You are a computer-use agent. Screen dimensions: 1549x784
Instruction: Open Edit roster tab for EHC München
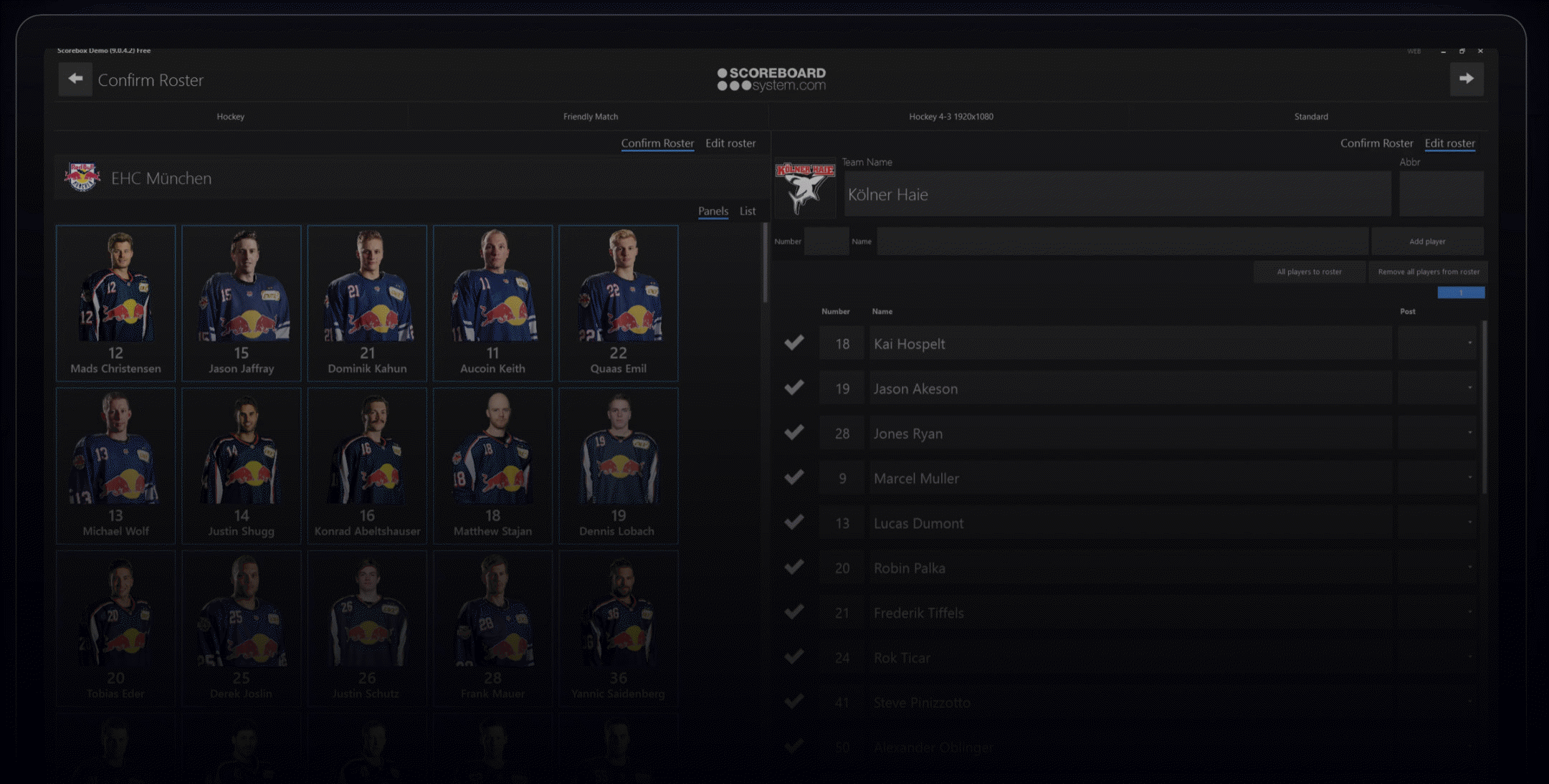click(730, 143)
